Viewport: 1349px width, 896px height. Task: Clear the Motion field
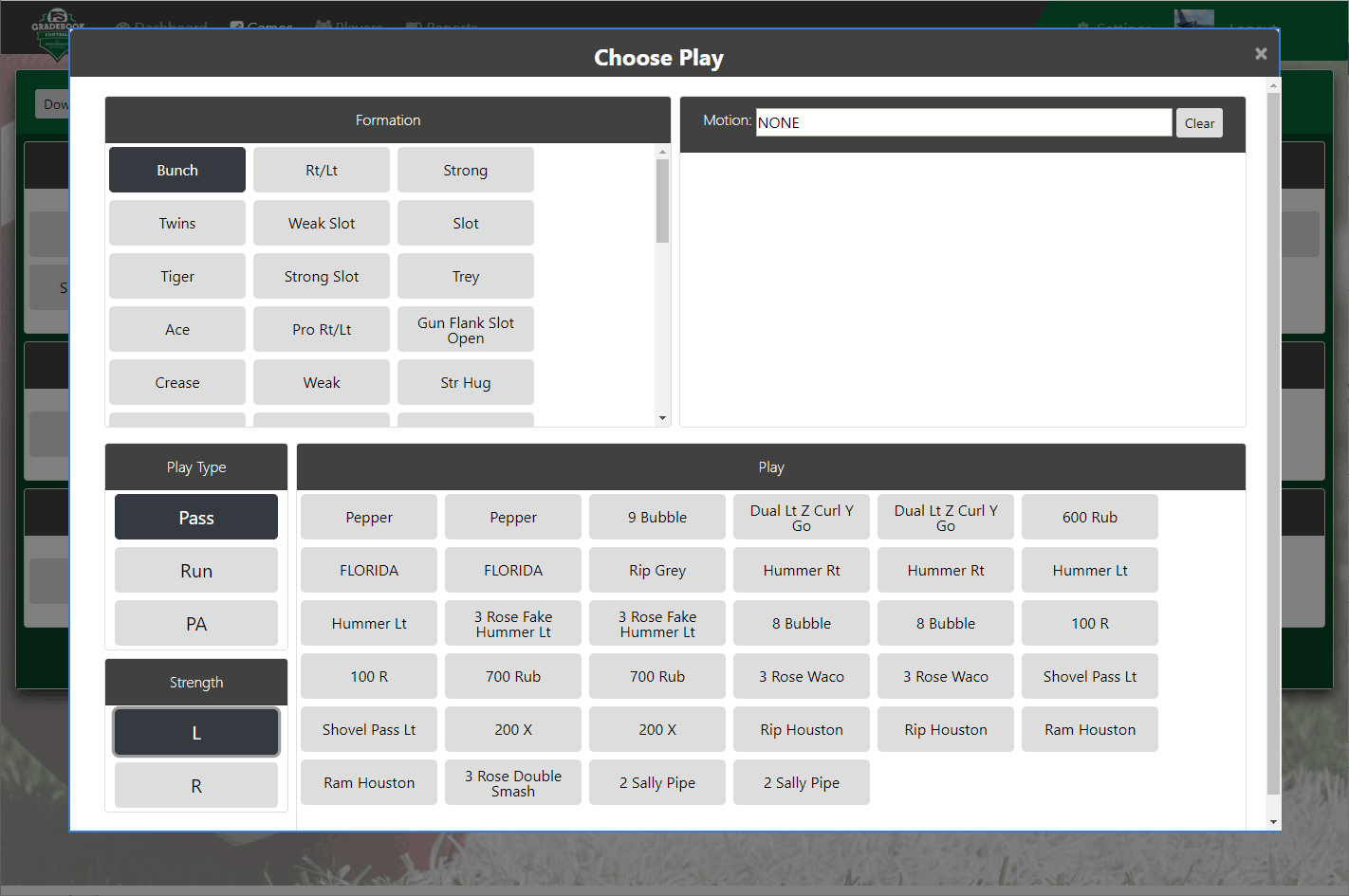point(1199,122)
